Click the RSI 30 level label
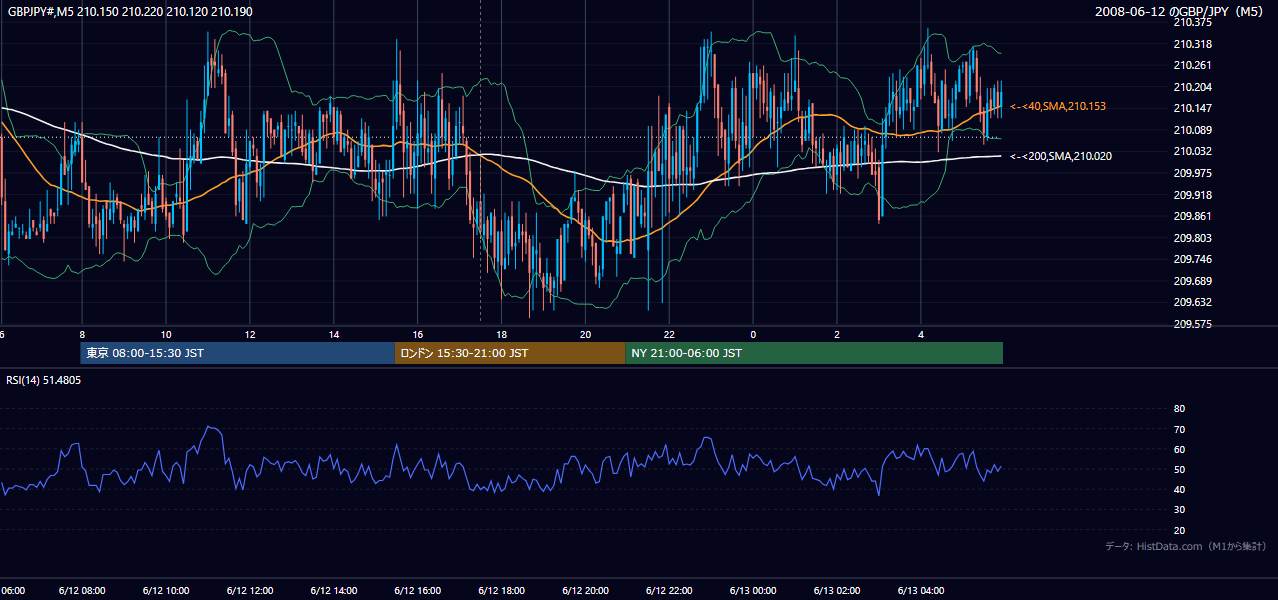The width and height of the screenshot is (1278, 600). click(1179, 509)
